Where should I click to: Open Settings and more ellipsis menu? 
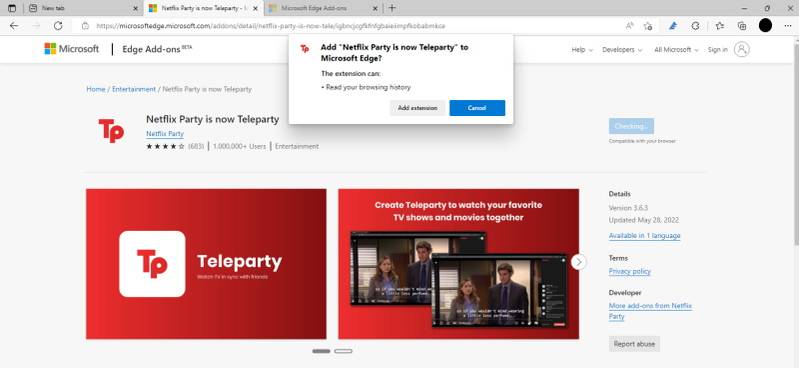point(788,25)
